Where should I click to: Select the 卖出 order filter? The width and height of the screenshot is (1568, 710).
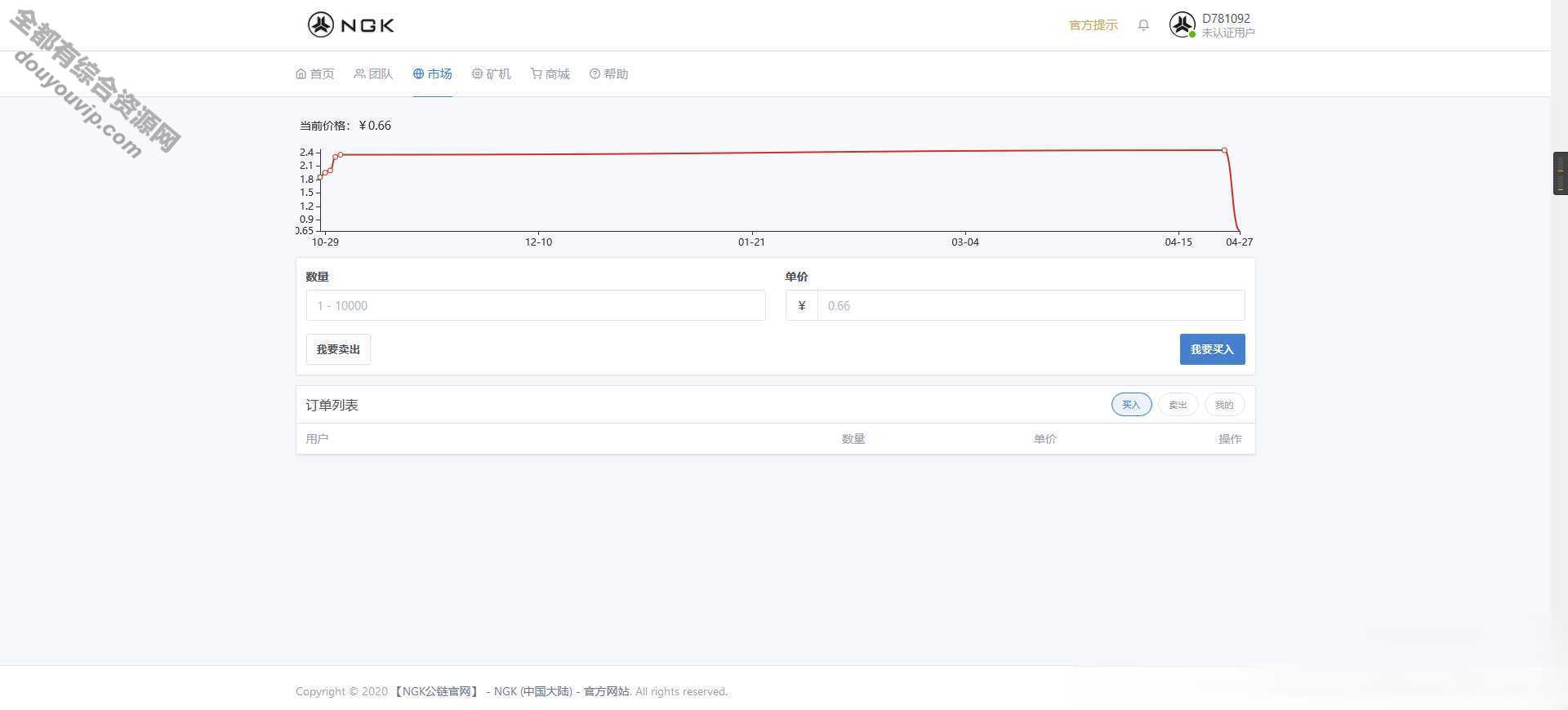1178,405
